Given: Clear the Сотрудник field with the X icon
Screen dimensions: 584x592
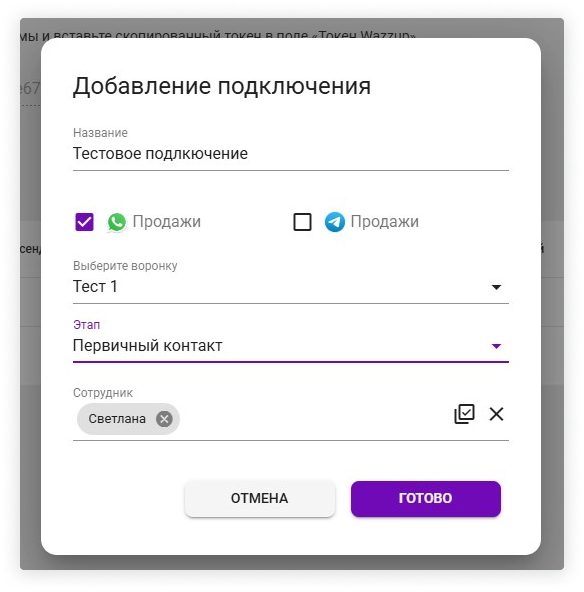Looking at the screenshot, I should click(x=496, y=414).
